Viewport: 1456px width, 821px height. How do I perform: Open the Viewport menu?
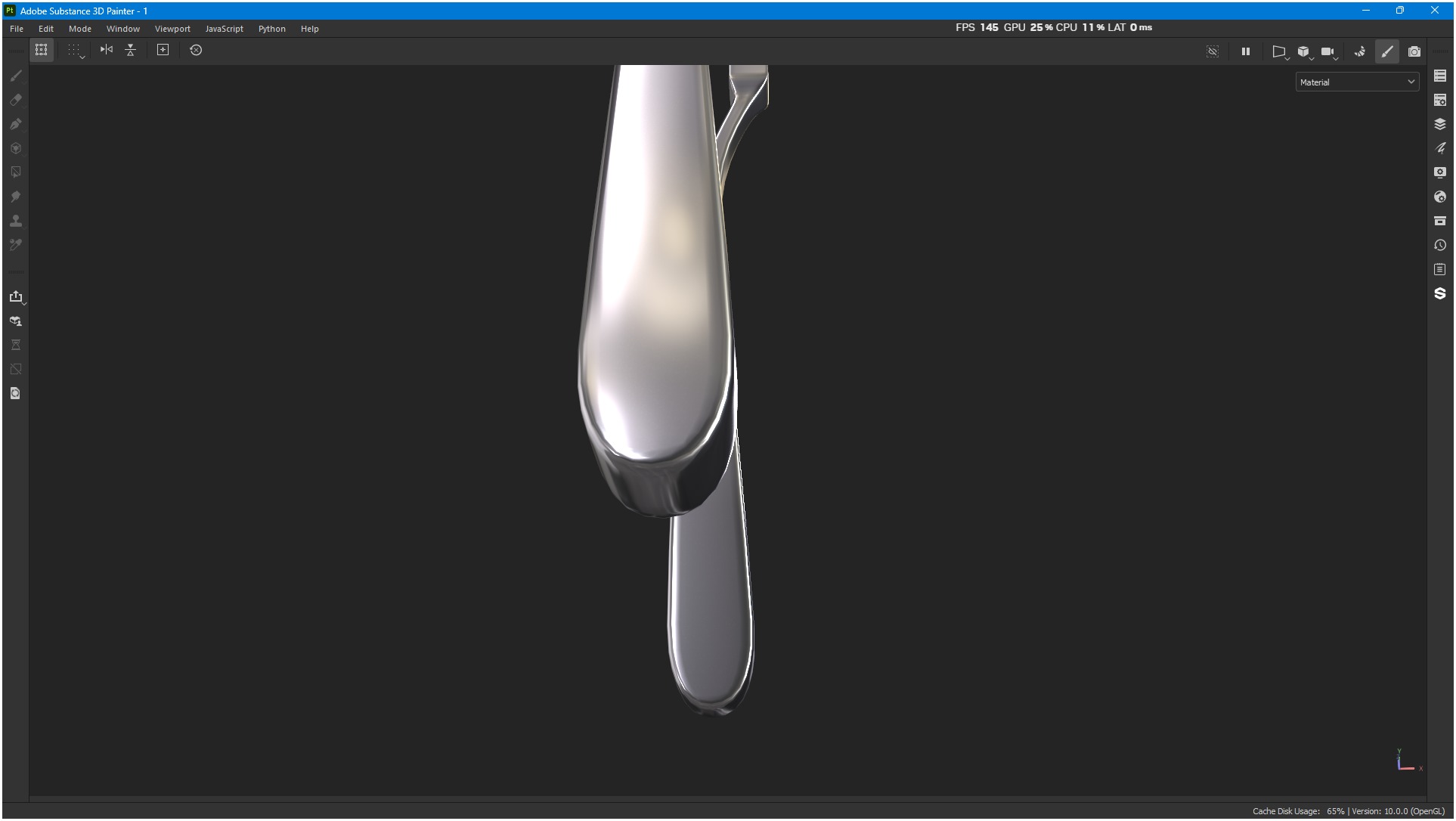(x=172, y=29)
